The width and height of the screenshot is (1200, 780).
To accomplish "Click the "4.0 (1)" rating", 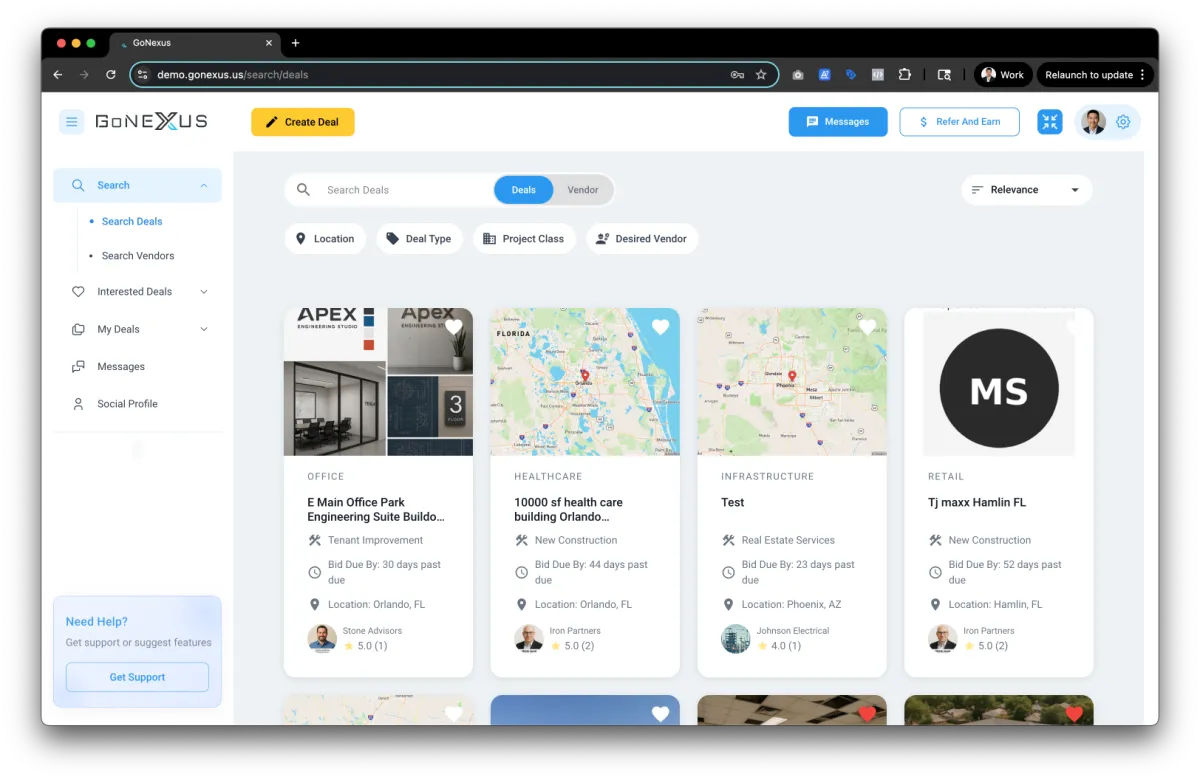I will coord(787,646).
